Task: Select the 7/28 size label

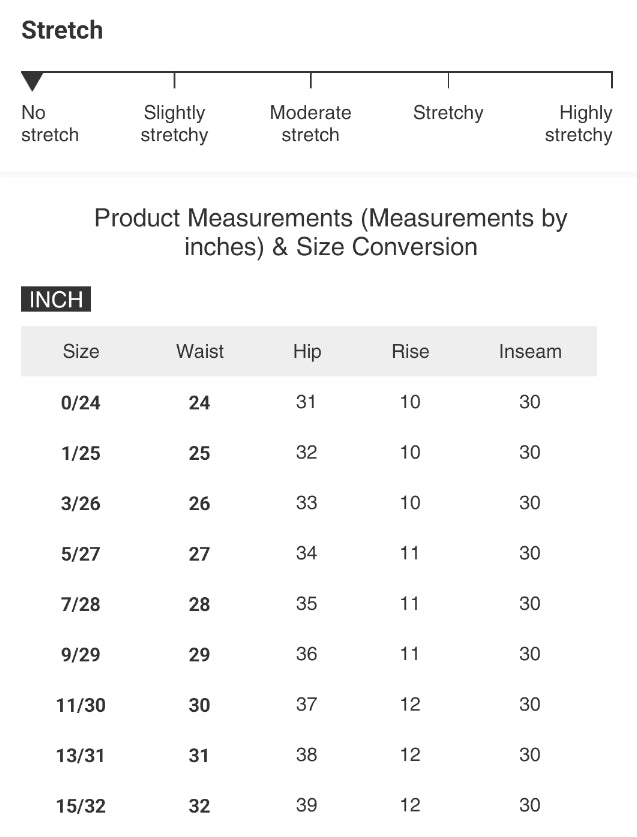Action: point(81,604)
